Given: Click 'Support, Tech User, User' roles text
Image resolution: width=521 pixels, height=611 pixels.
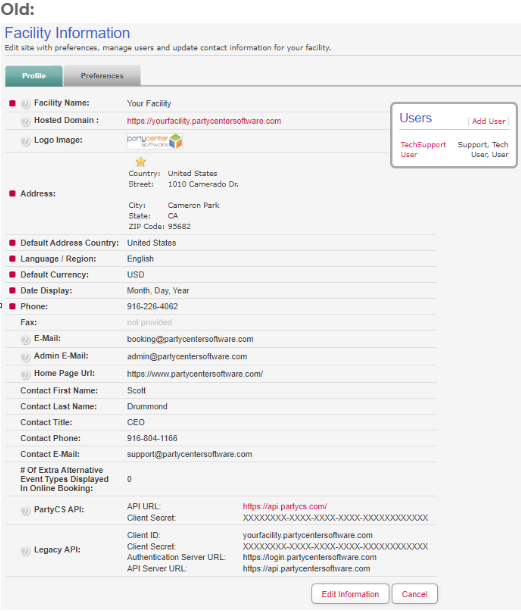Looking at the screenshot, I should click(483, 149).
